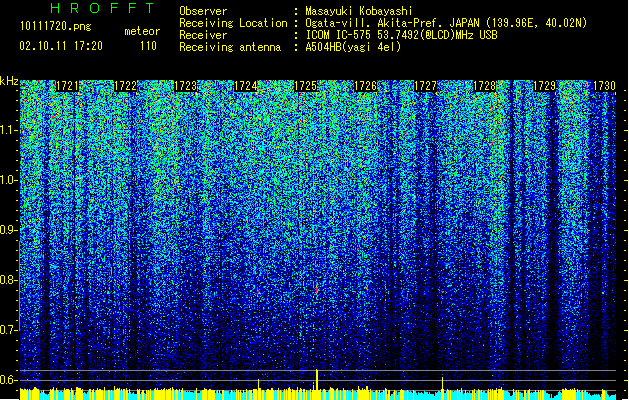Click the yellow signal spike near 1727
The width and height of the screenshot is (629, 400).
click(442, 383)
